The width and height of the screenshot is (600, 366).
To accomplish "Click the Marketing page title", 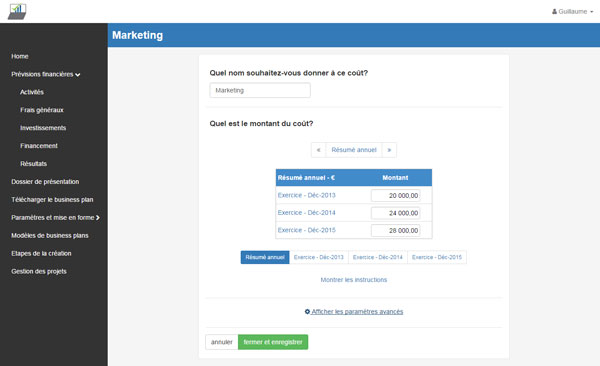I will (x=137, y=35).
